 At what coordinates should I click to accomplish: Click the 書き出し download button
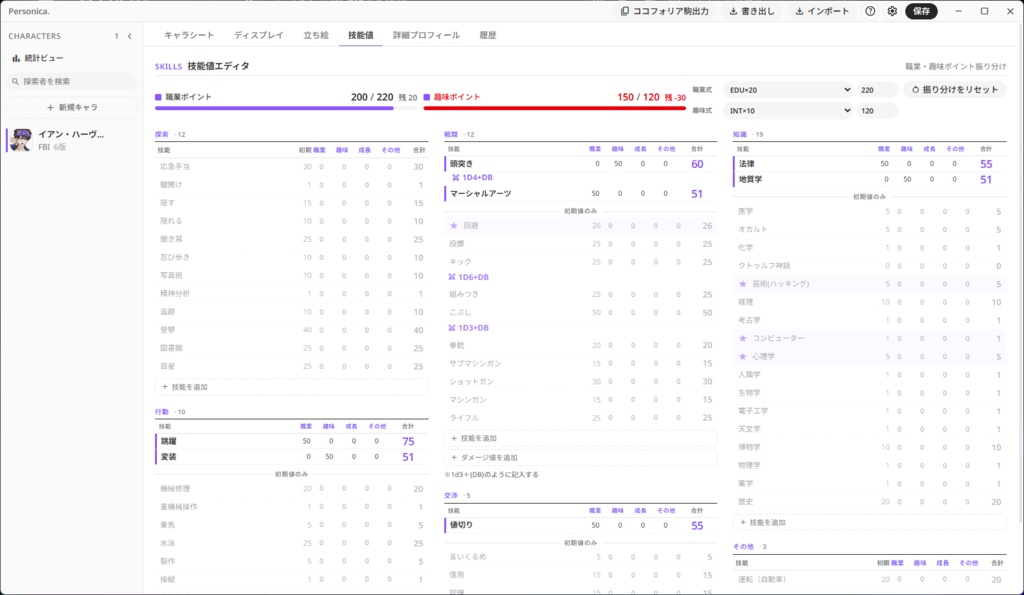click(x=752, y=11)
